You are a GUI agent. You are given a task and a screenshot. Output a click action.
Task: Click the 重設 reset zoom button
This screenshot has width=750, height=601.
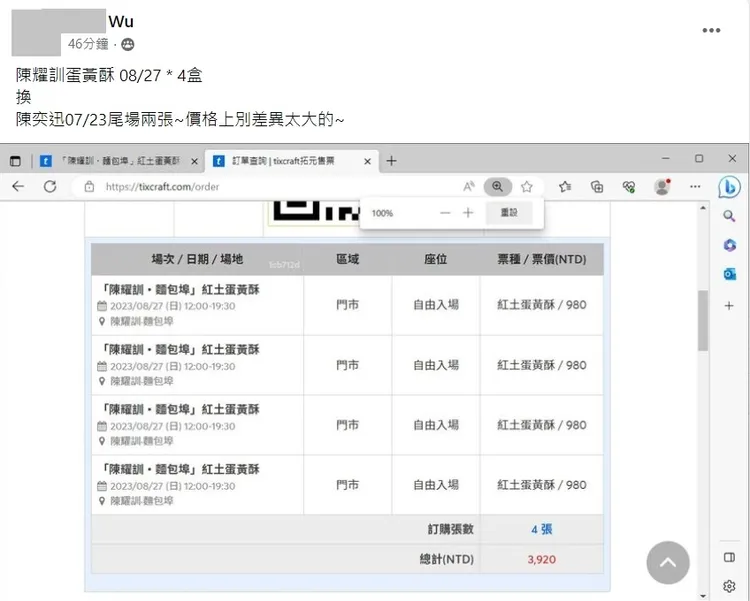click(509, 212)
